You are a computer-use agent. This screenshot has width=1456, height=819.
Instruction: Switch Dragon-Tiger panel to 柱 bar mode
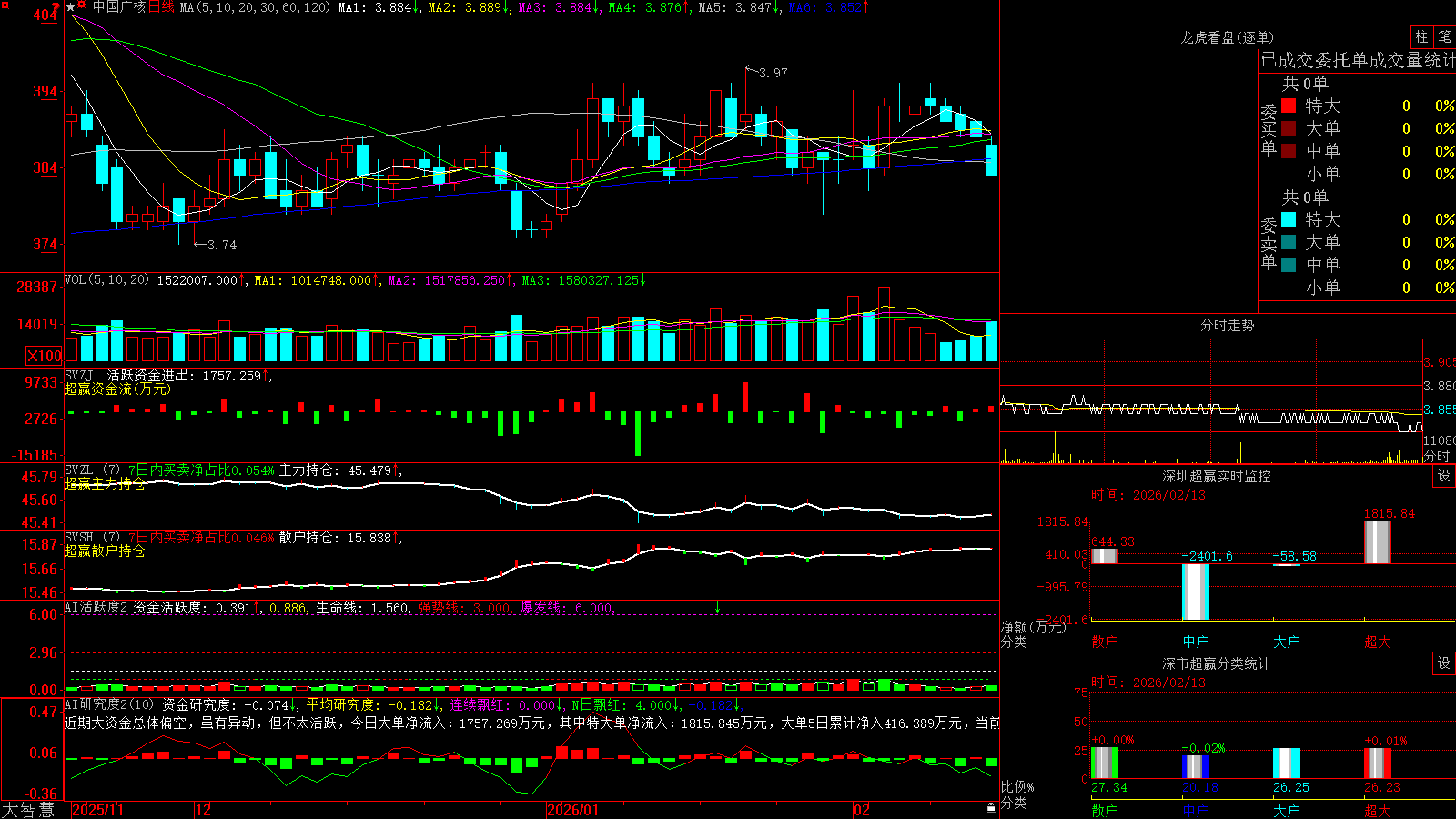[x=1421, y=36]
